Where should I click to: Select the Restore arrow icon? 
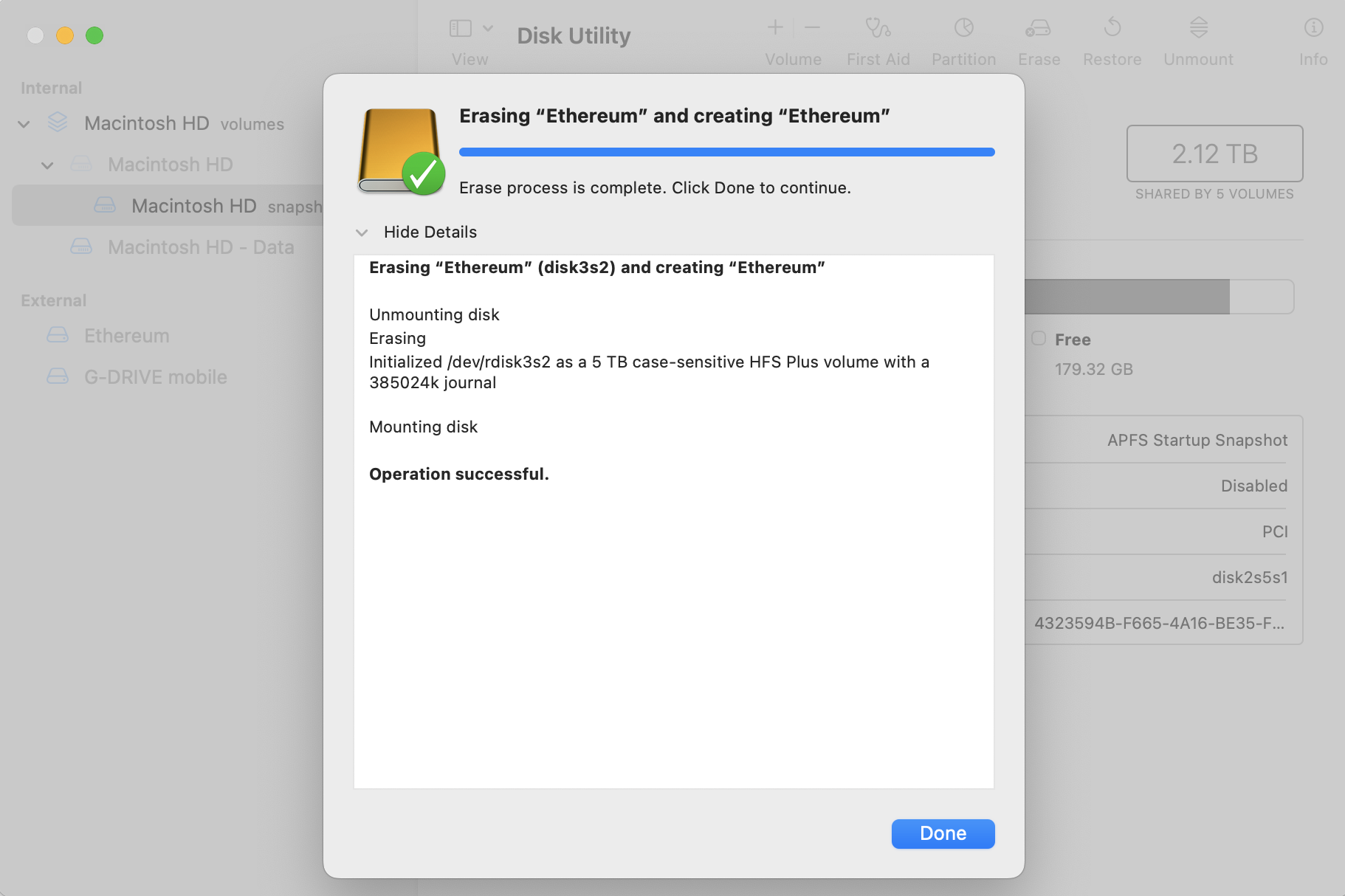point(1112,29)
